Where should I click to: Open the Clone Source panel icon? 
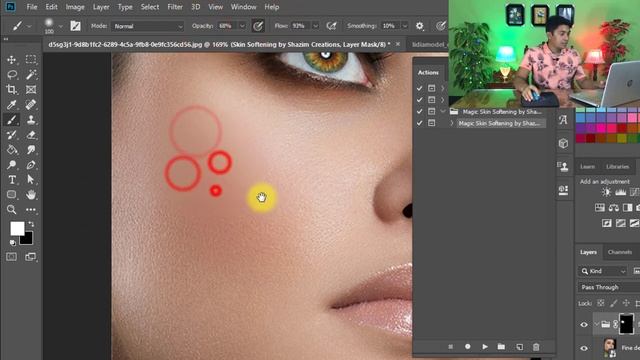point(563,167)
